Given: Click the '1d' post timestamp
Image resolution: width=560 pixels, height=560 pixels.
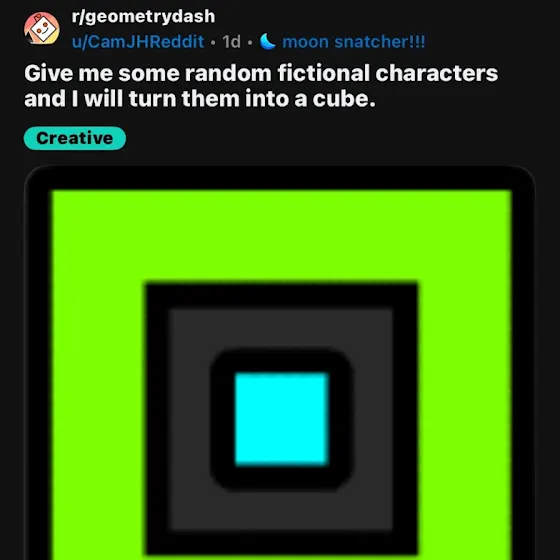Looking at the screenshot, I should (231, 42).
